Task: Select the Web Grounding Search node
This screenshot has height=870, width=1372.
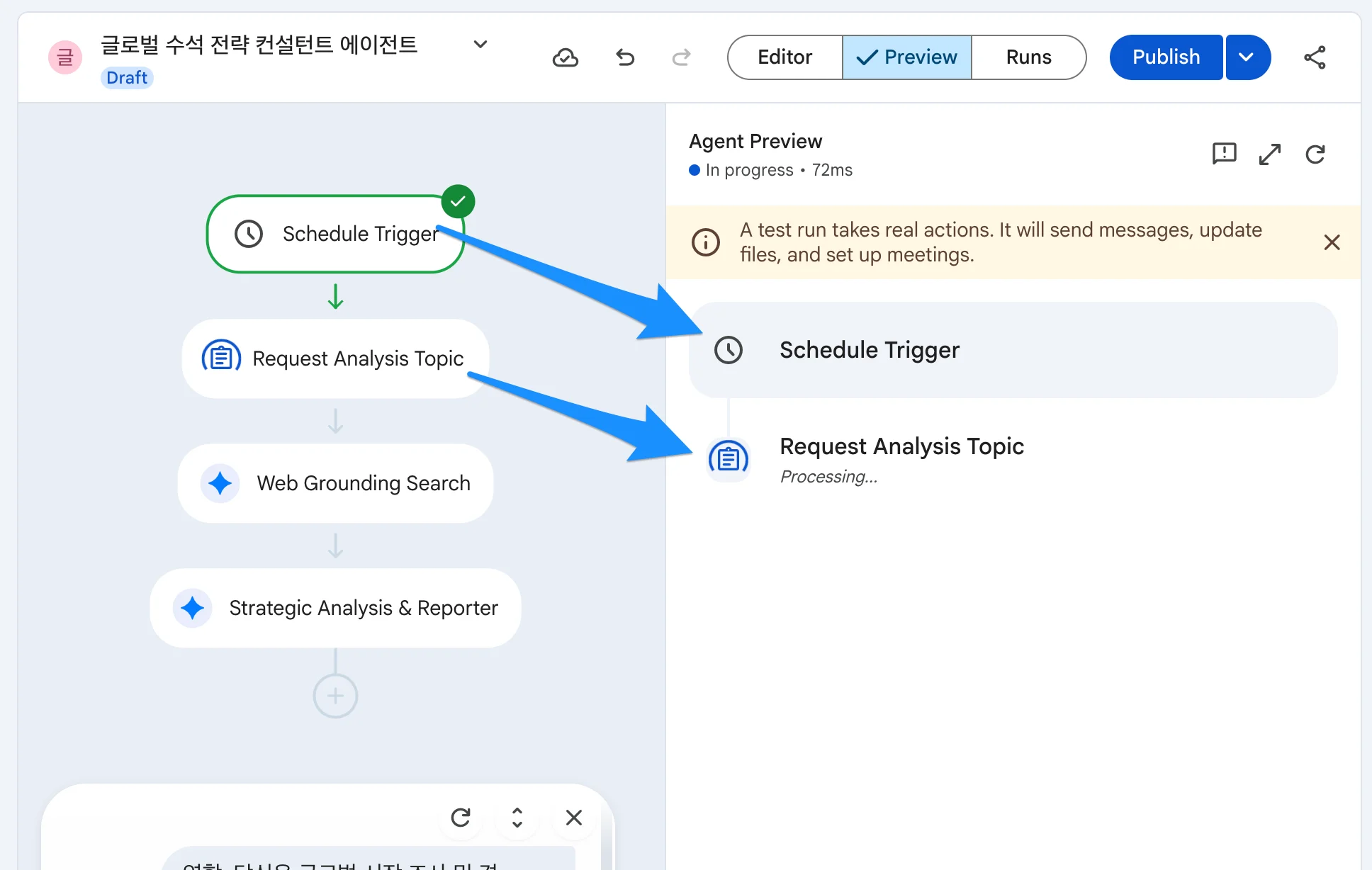Action: coord(335,483)
